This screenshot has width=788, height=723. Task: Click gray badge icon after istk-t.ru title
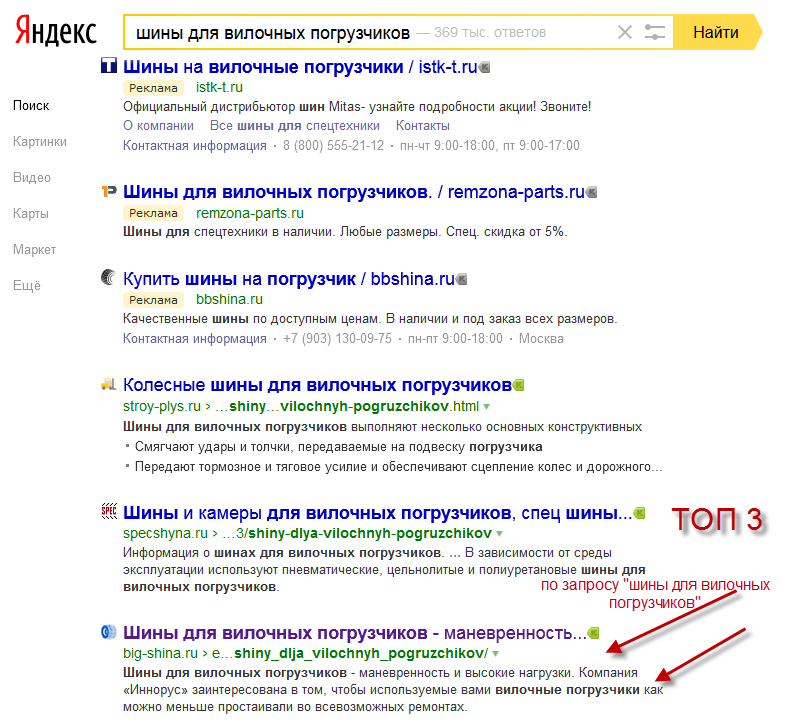coord(484,67)
